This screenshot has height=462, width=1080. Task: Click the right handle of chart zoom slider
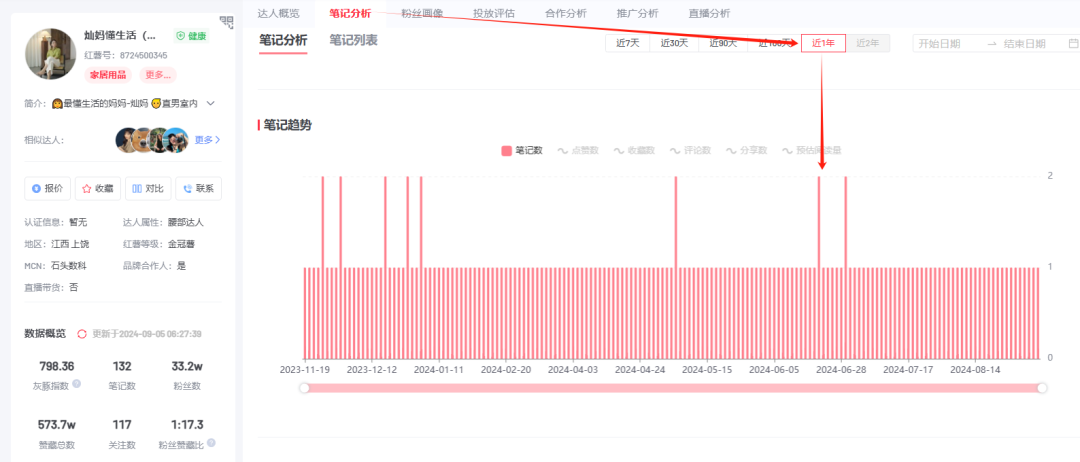[x=1042, y=388]
